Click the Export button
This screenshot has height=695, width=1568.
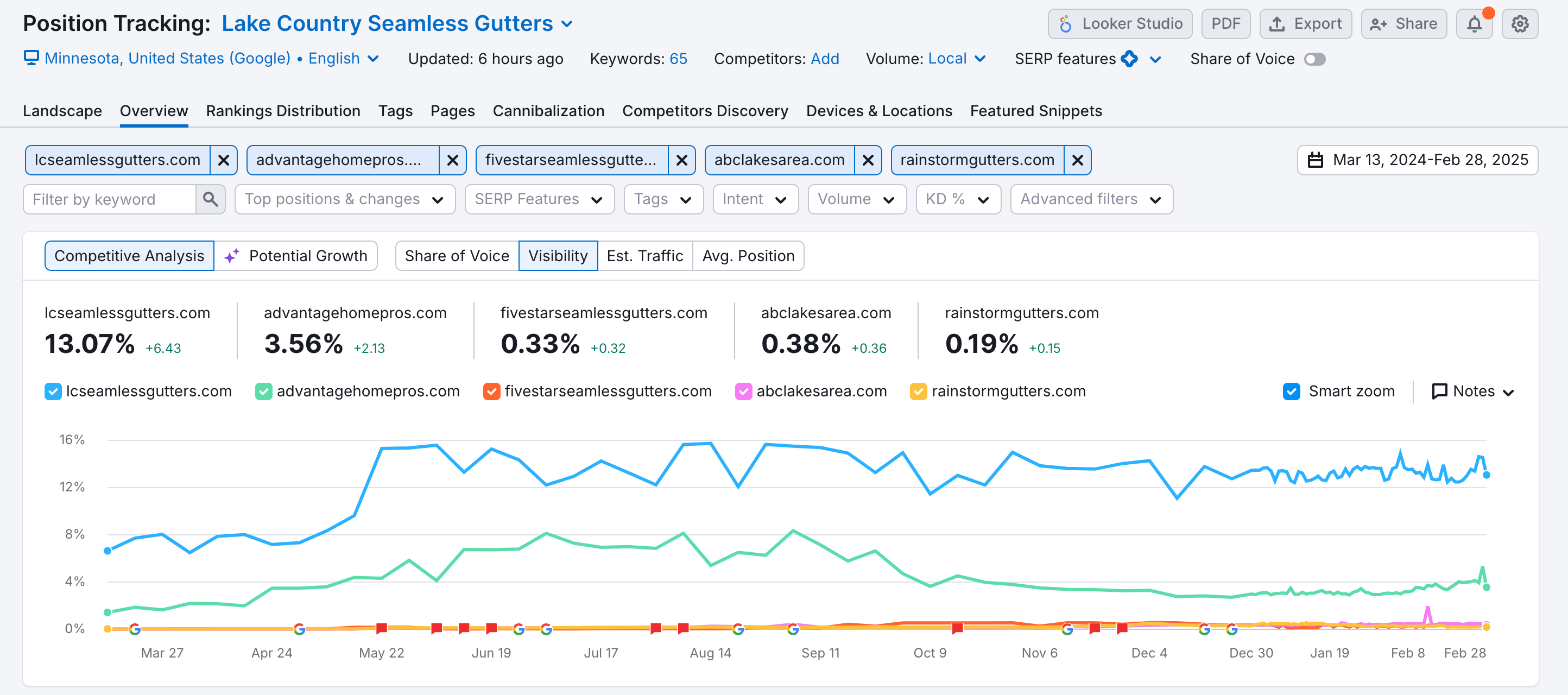point(1305,24)
